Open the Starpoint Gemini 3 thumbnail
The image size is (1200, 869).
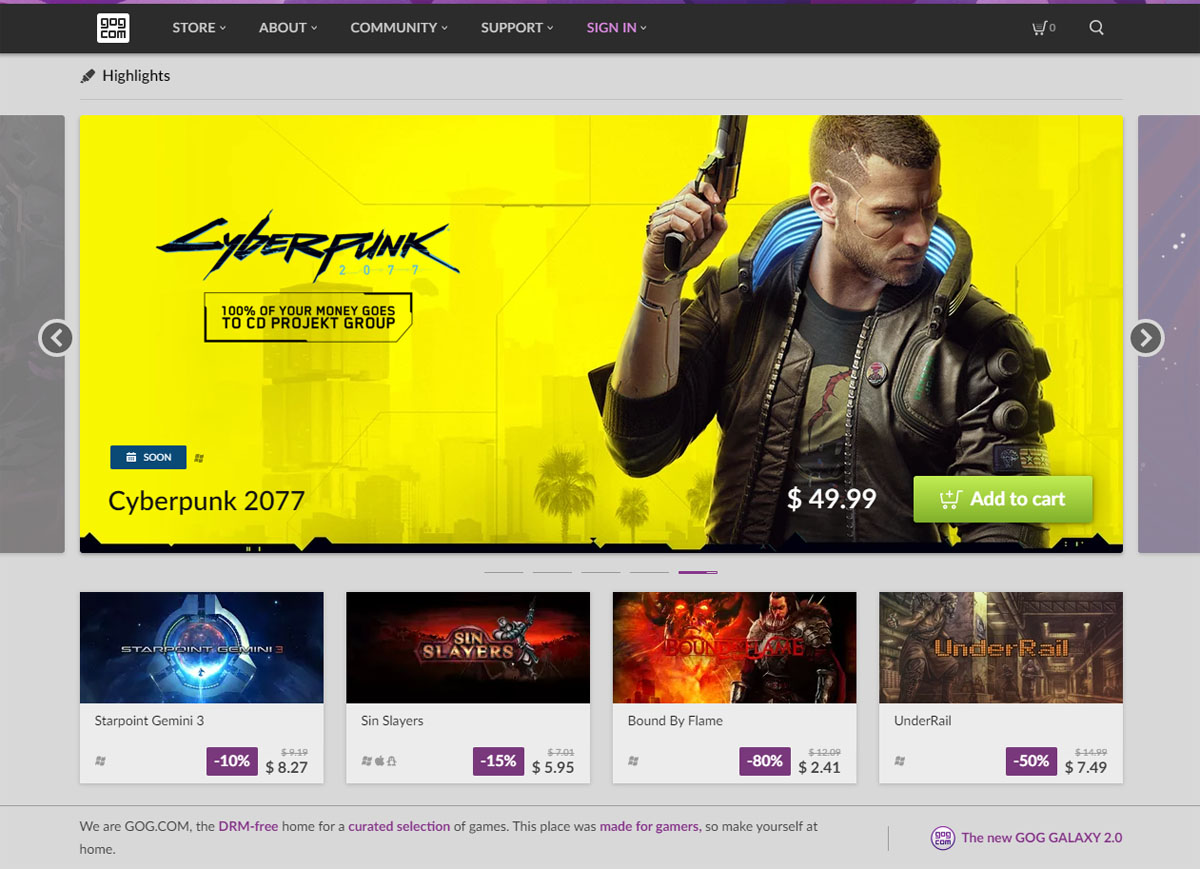click(201, 647)
